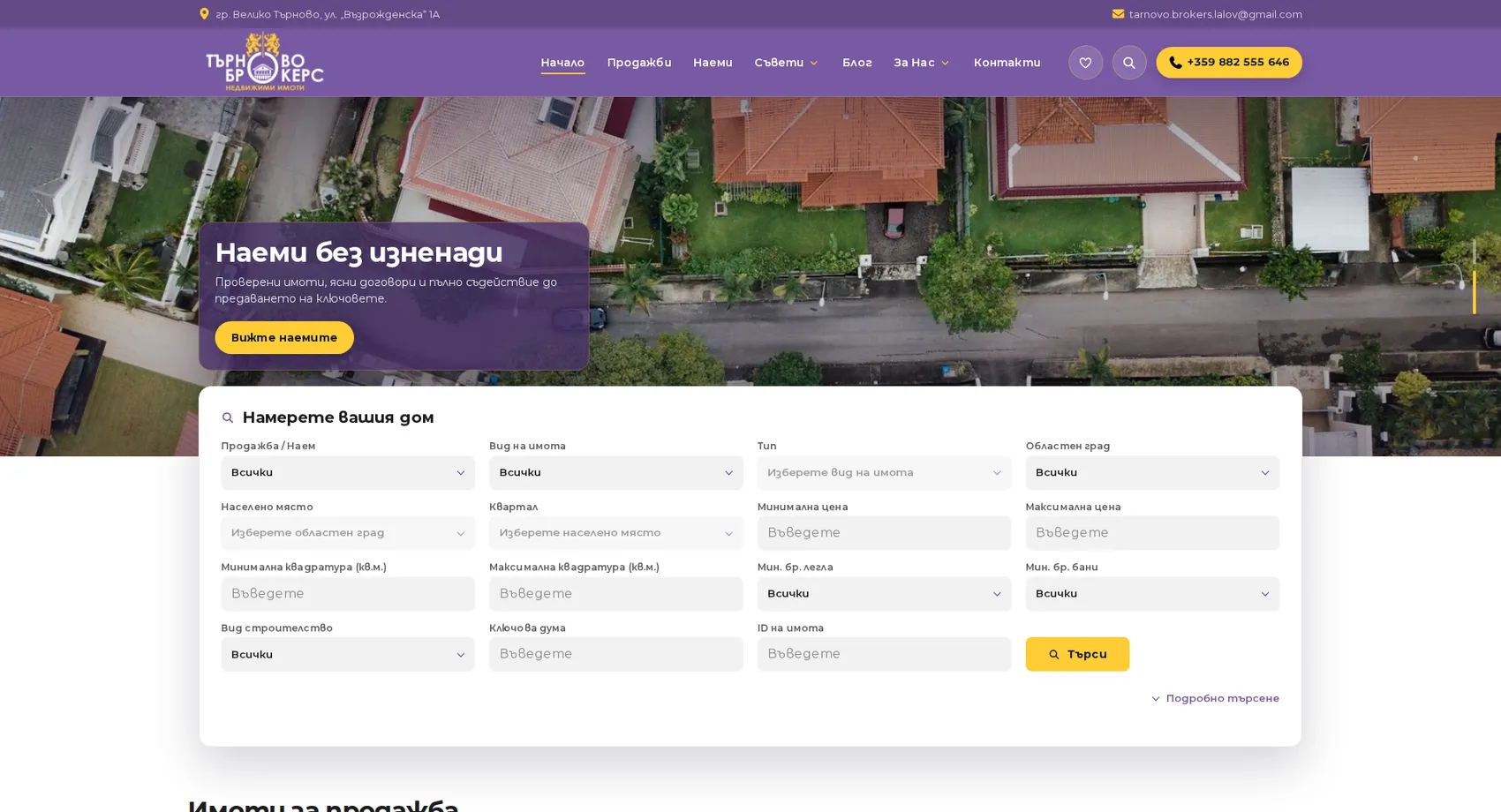Go to the Начало menu item
This screenshot has width=1501, height=812.
pyautogui.click(x=562, y=63)
